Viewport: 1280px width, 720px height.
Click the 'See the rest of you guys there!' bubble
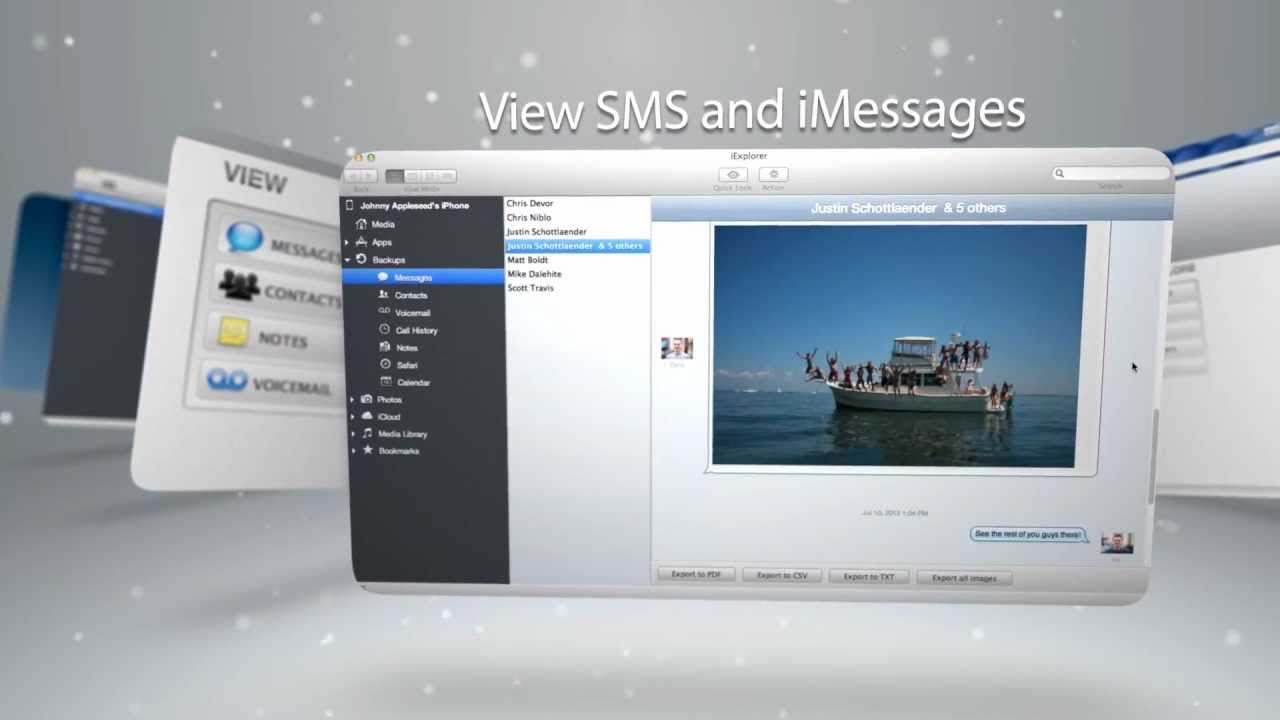1028,534
